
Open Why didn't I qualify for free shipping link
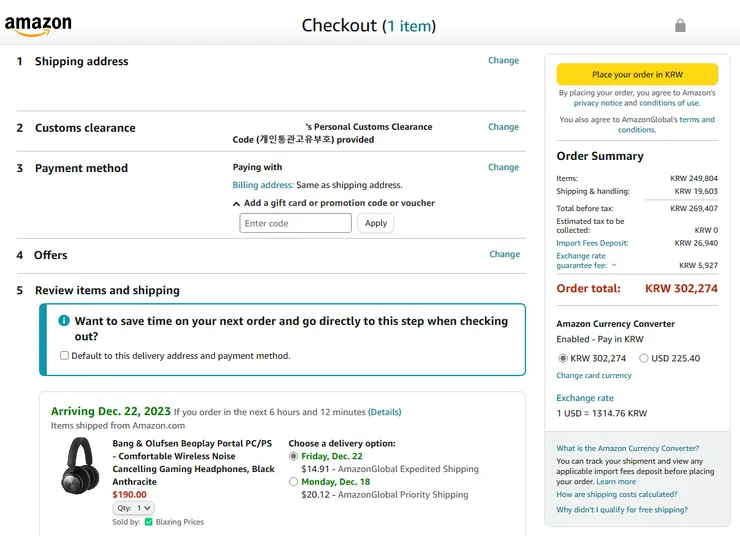pos(622,510)
